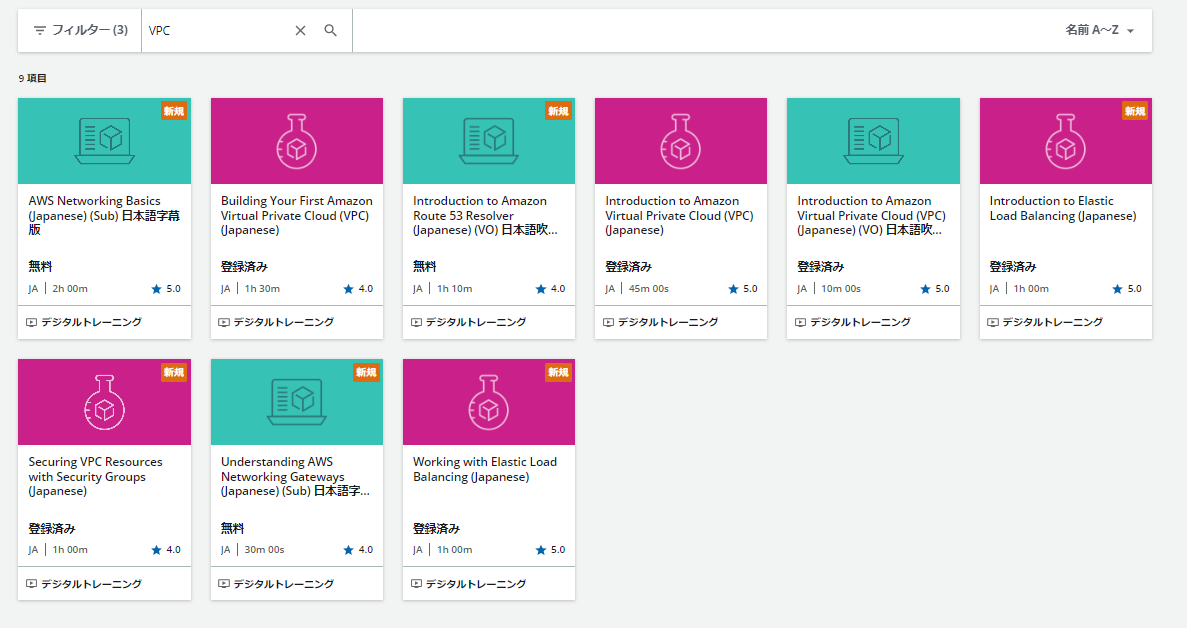Open the filter panel with 3 filters
1187x628 pixels.
[x=80, y=30]
